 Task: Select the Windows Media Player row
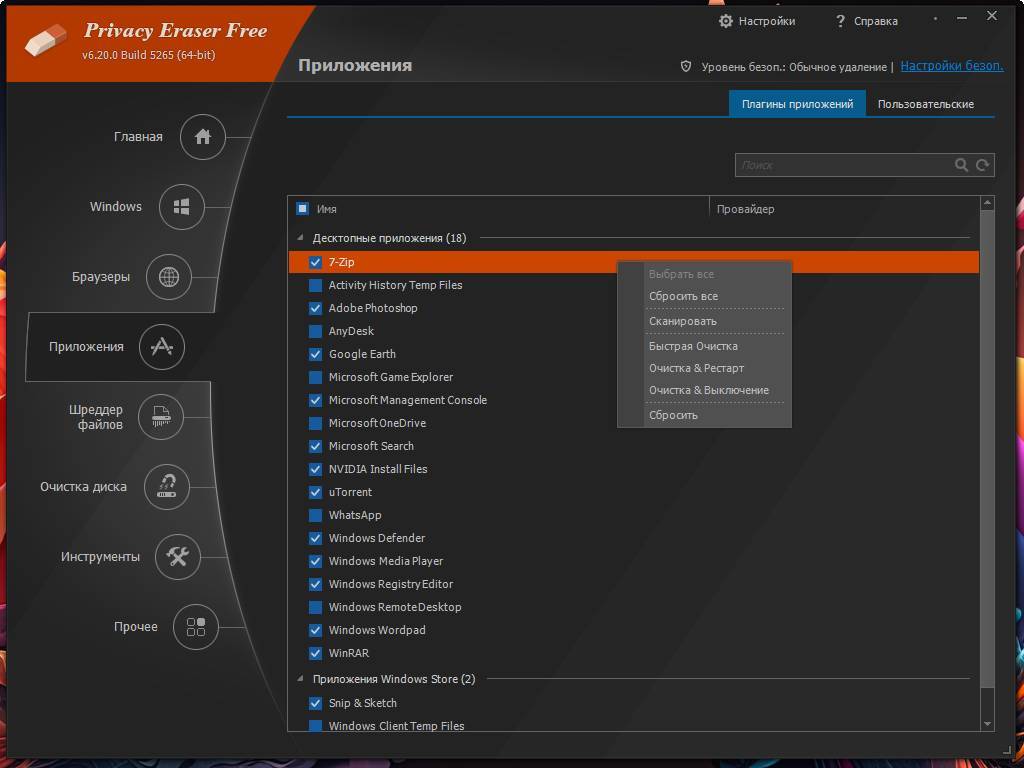click(633, 561)
